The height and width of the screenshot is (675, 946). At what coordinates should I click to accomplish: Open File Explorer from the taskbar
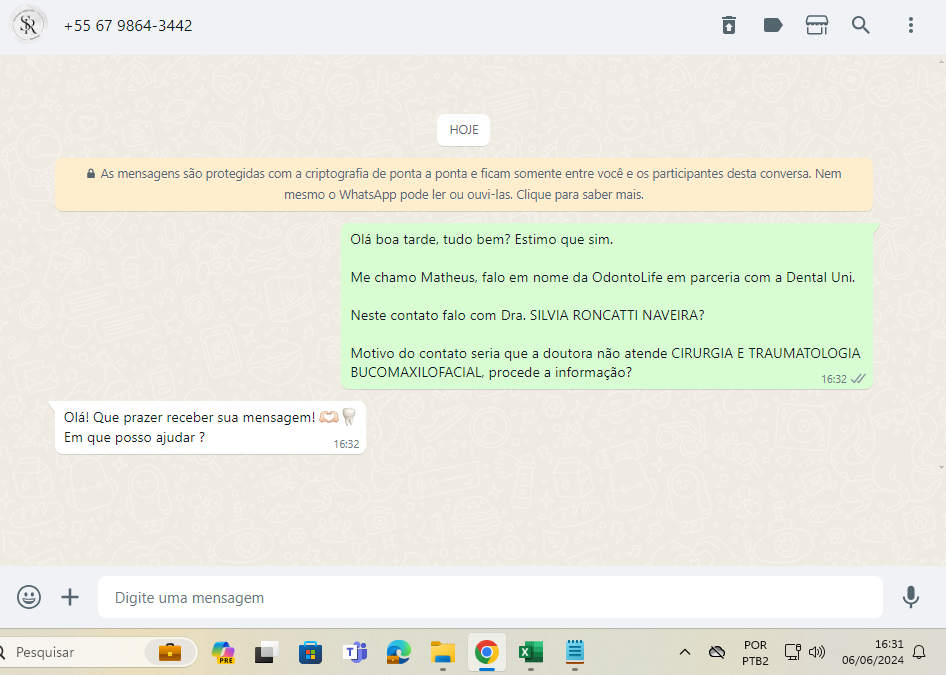point(443,652)
